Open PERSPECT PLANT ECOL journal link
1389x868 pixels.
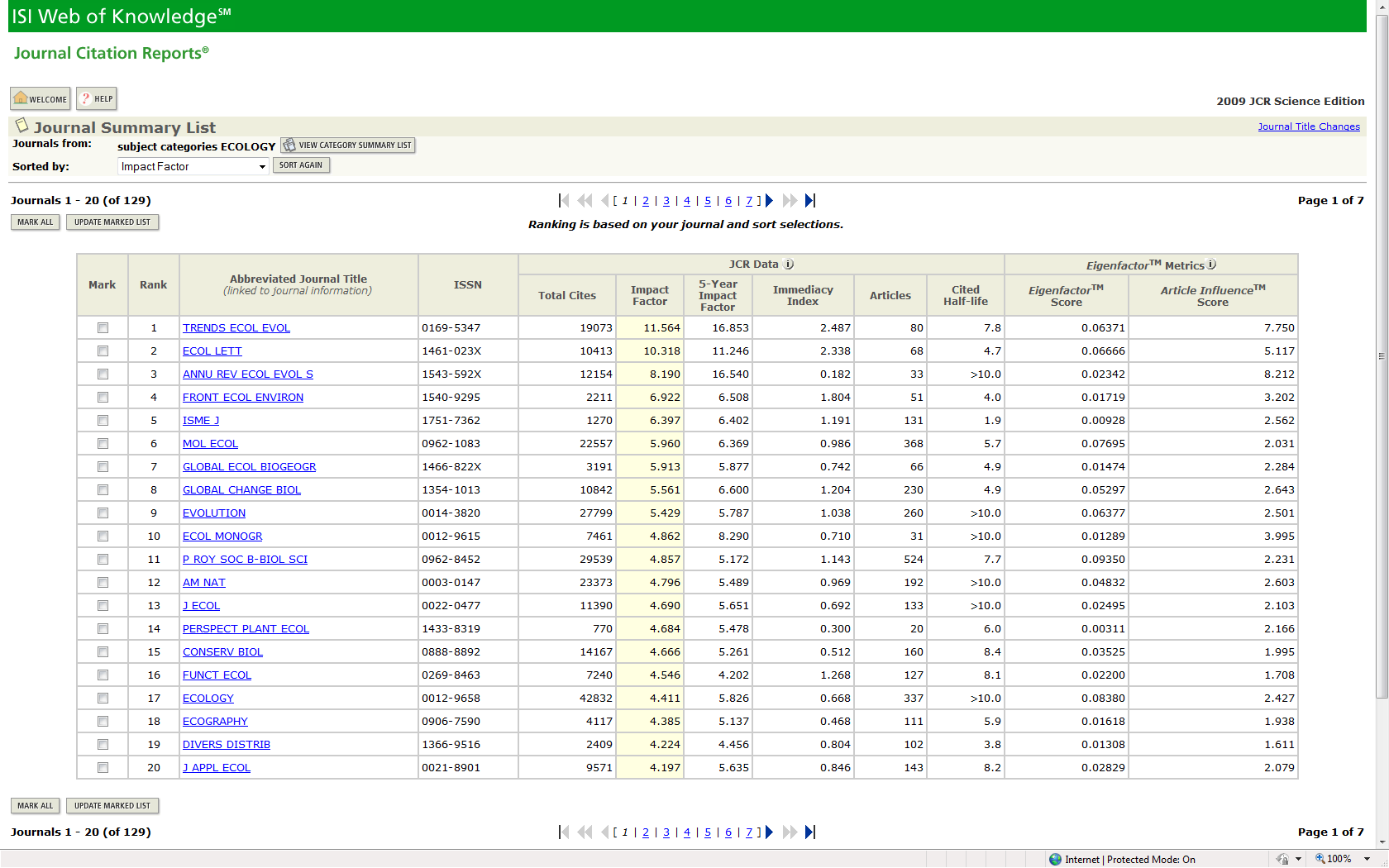point(246,629)
